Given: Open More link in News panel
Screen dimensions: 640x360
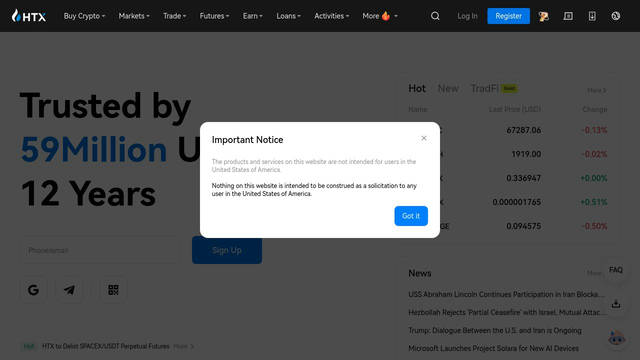Looking at the screenshot, I should (594, 273).
